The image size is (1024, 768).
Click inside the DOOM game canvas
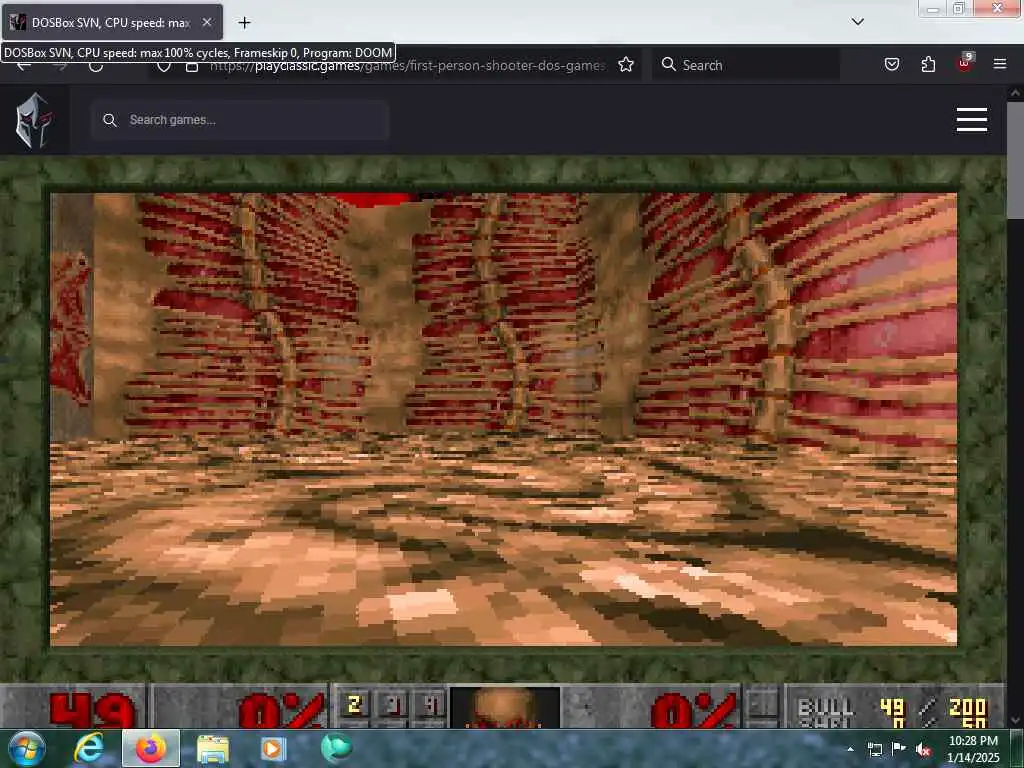[504, 419]
